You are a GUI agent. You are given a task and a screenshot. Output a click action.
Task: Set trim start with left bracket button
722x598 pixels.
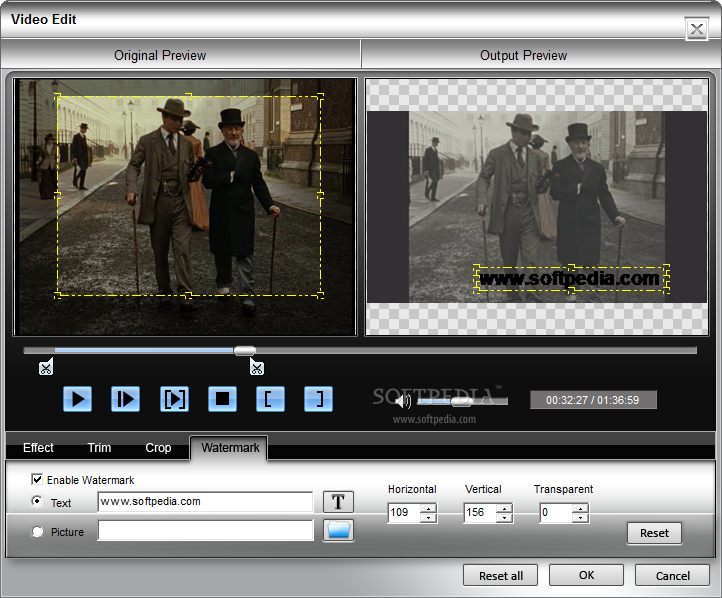pyautogui.click(x=270, y=399)
